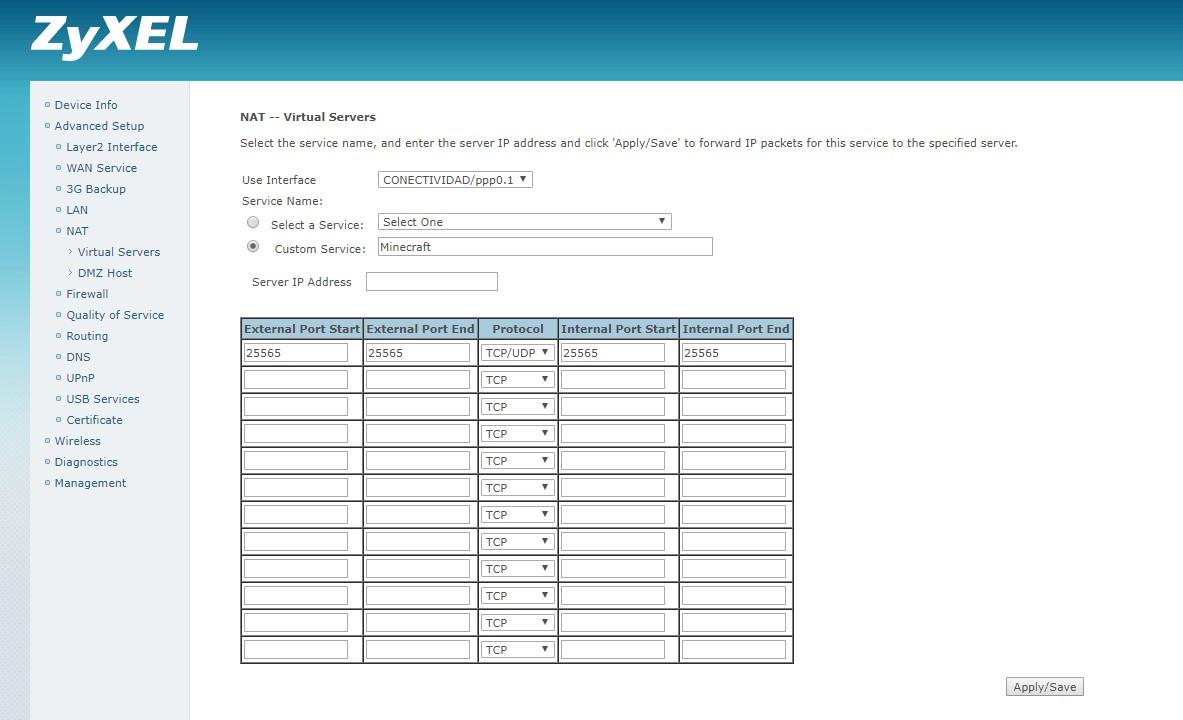Open the protocol dropdown in last table row

click(517, 650)
